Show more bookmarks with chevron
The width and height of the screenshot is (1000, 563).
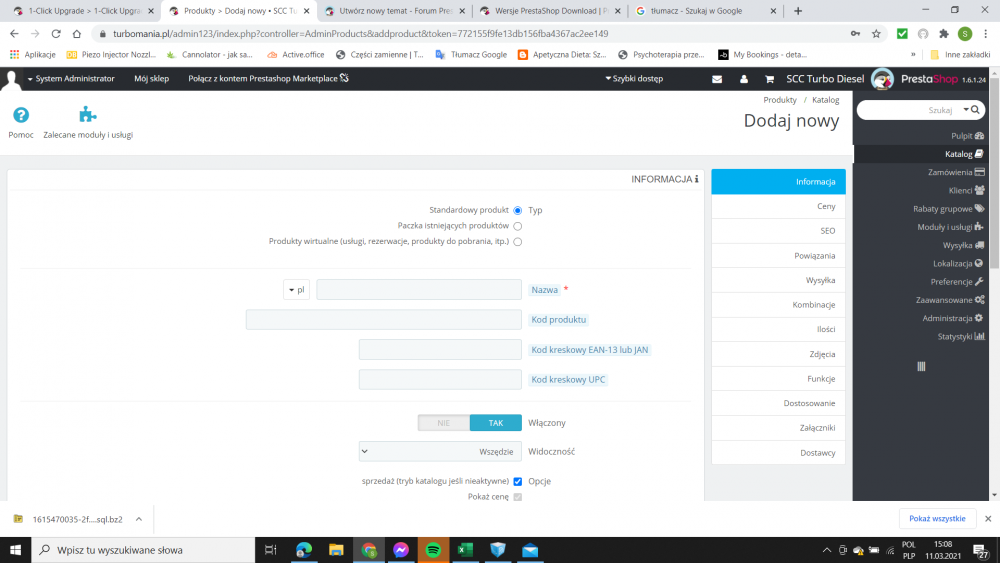pyautogui.click(x=913, y=55)
